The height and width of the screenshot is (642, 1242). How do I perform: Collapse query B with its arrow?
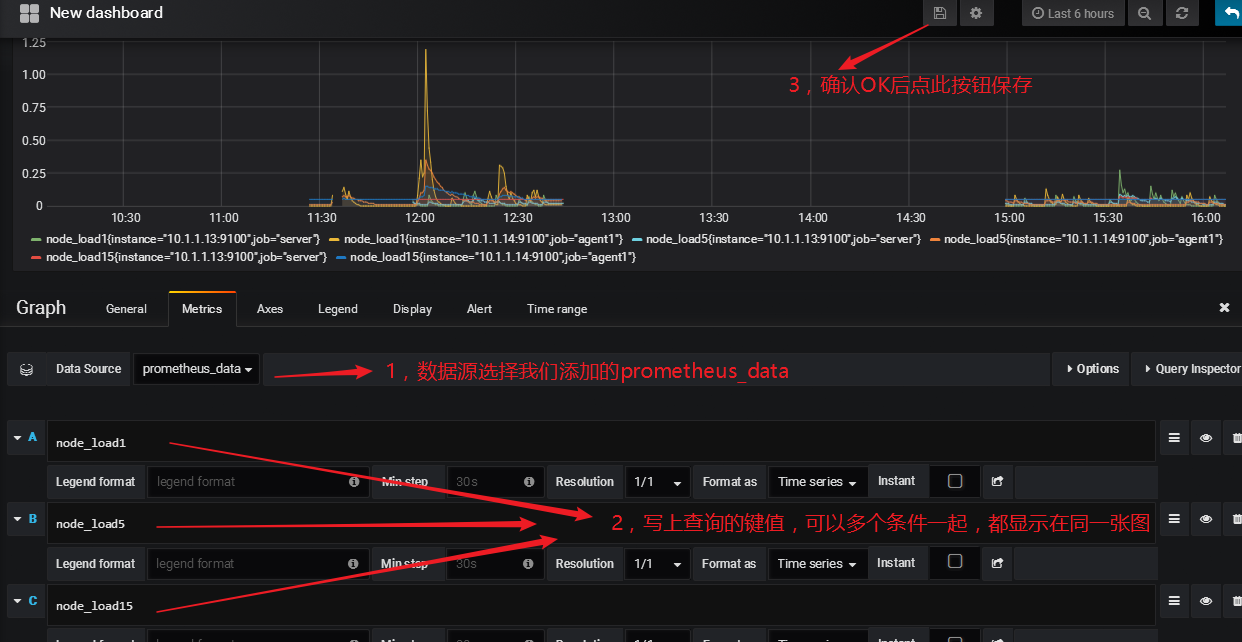click(17, 519)
